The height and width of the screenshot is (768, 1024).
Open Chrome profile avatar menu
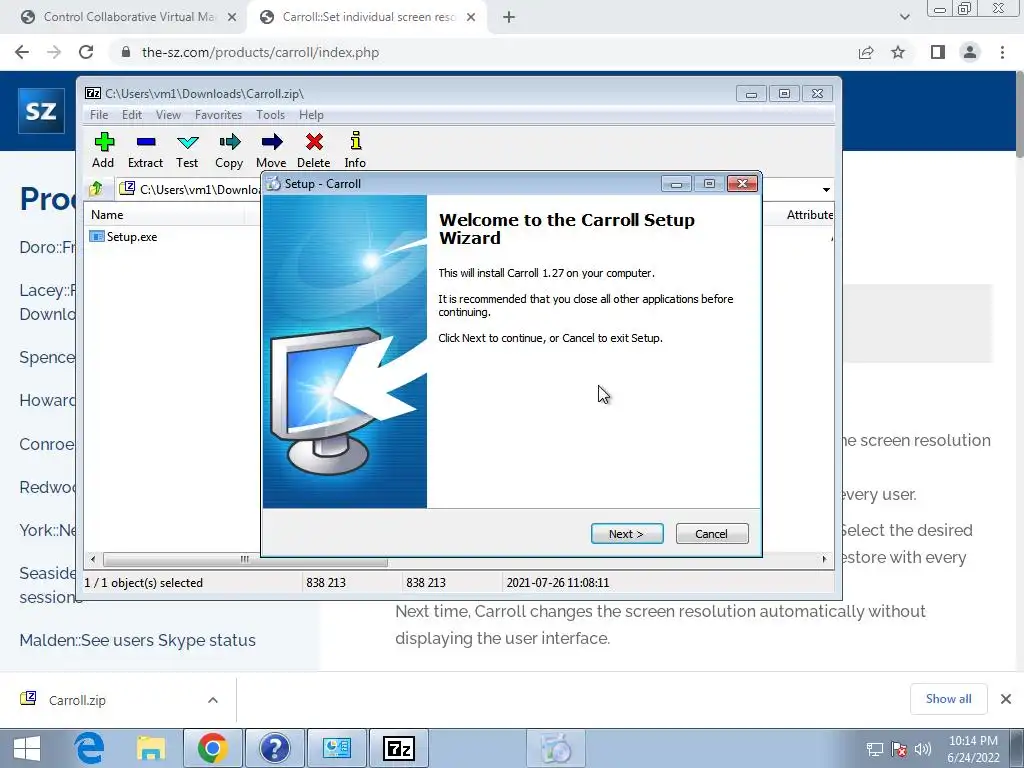[x=970, y=52]
